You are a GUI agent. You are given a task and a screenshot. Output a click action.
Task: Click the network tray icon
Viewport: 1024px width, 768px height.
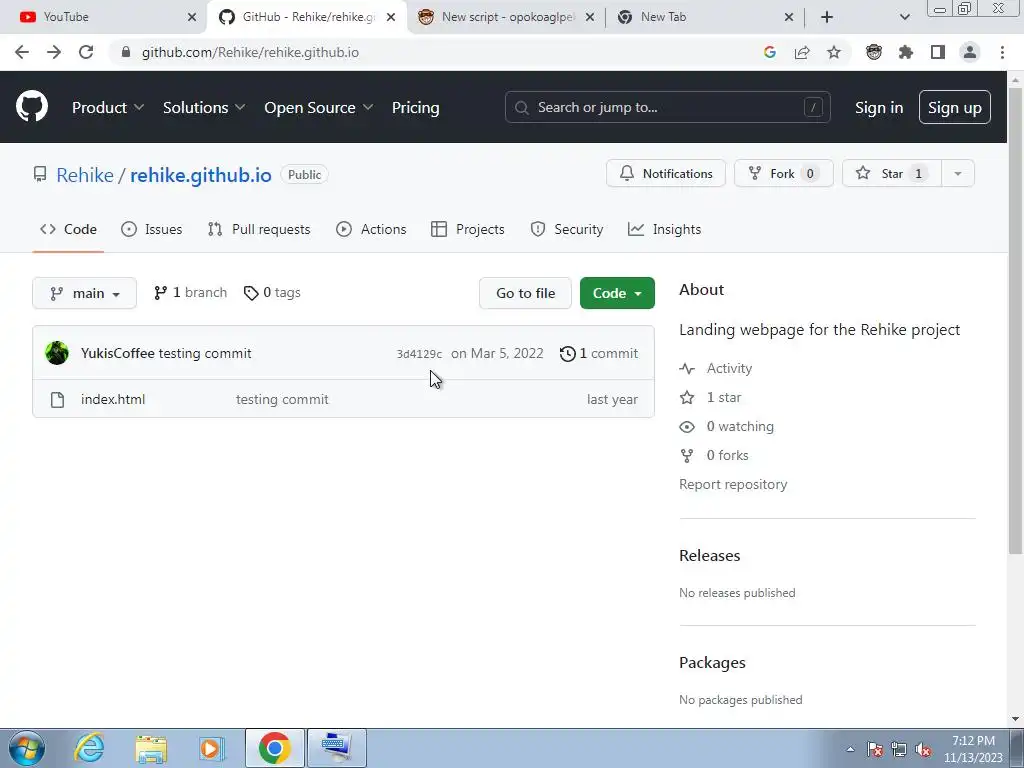tap(899, 749)
